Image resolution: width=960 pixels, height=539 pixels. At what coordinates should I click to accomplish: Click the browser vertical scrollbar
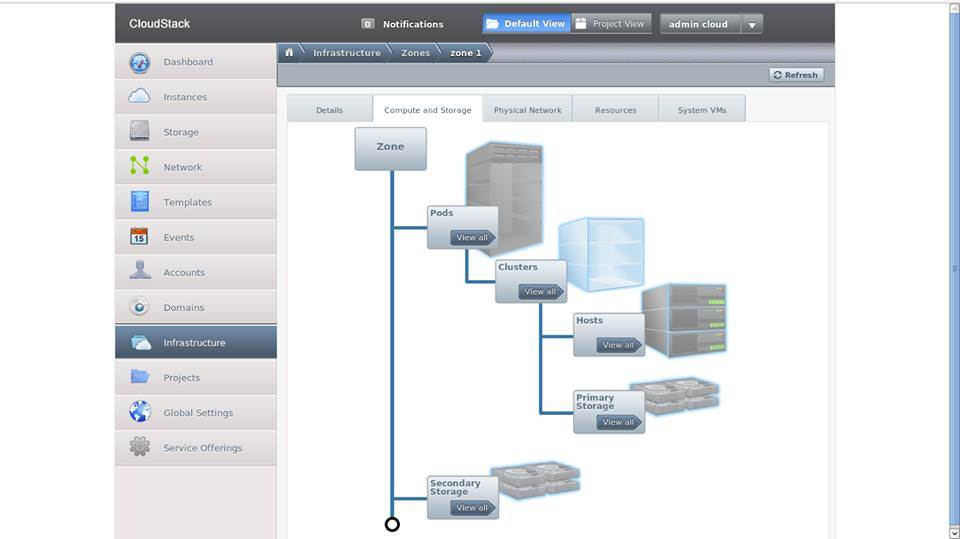[x=953, y=268]
